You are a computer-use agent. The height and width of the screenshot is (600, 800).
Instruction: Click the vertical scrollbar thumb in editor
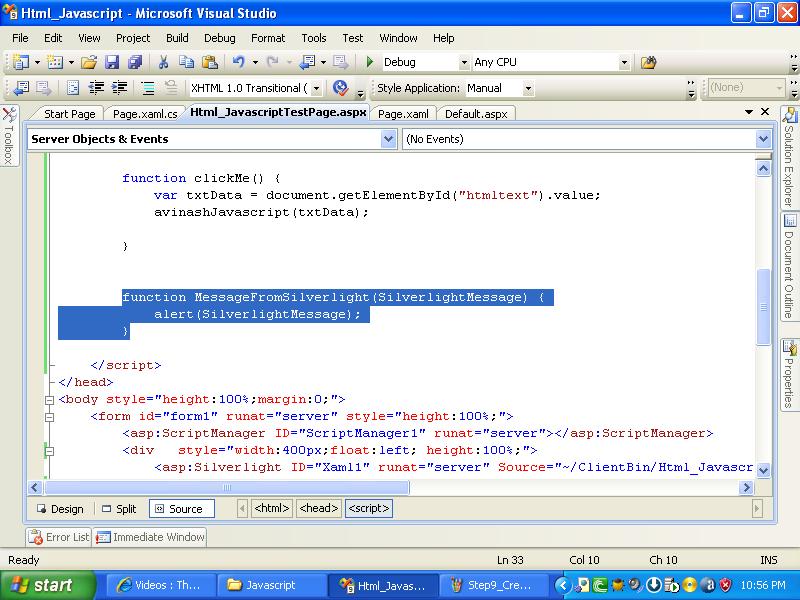pyautogui.click(x=763, y=307)
